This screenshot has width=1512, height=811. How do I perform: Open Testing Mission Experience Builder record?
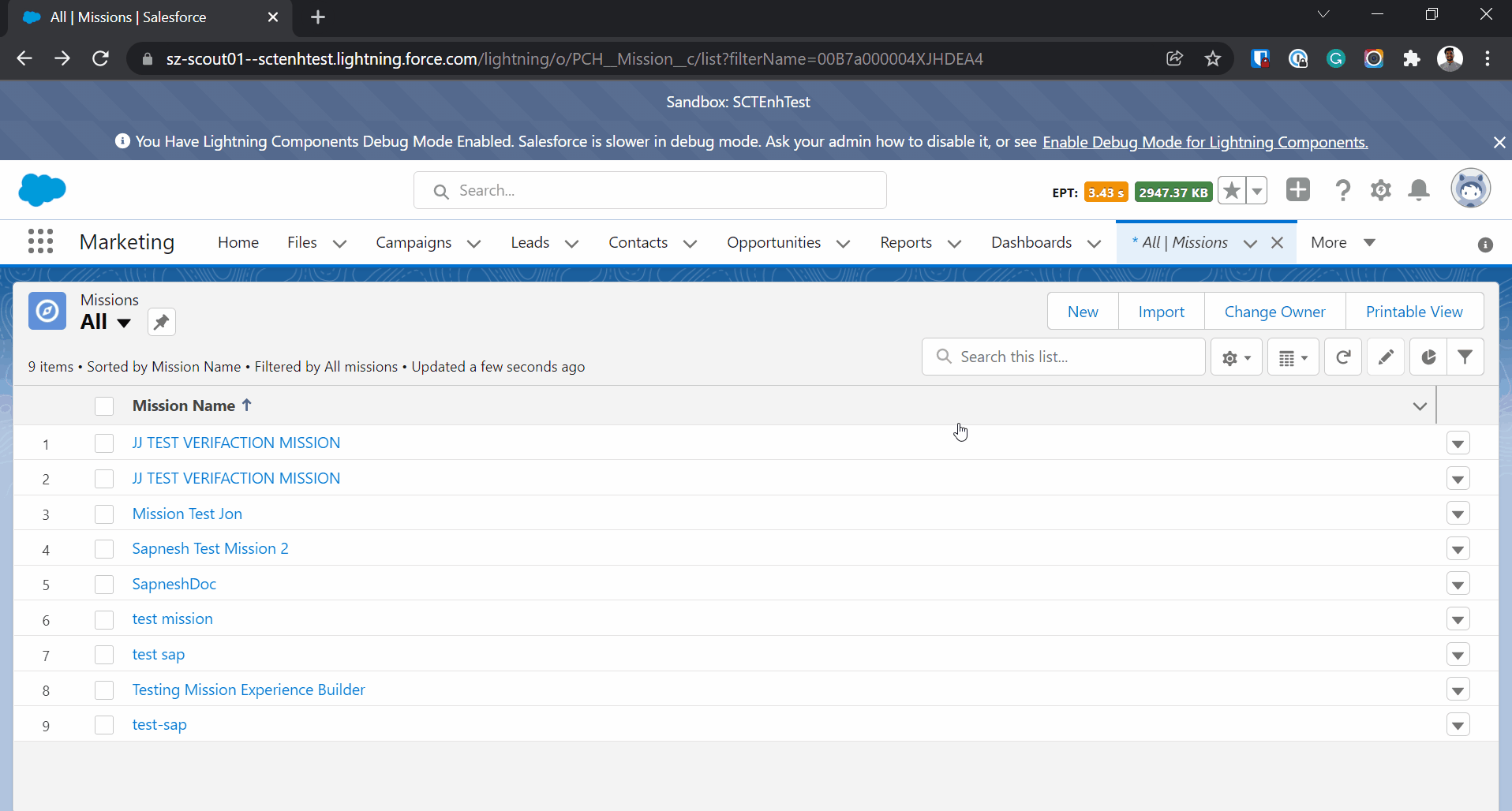249,690
